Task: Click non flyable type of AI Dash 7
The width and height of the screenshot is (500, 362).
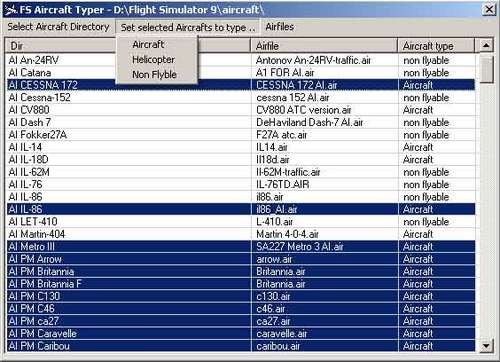Action: 426,122
